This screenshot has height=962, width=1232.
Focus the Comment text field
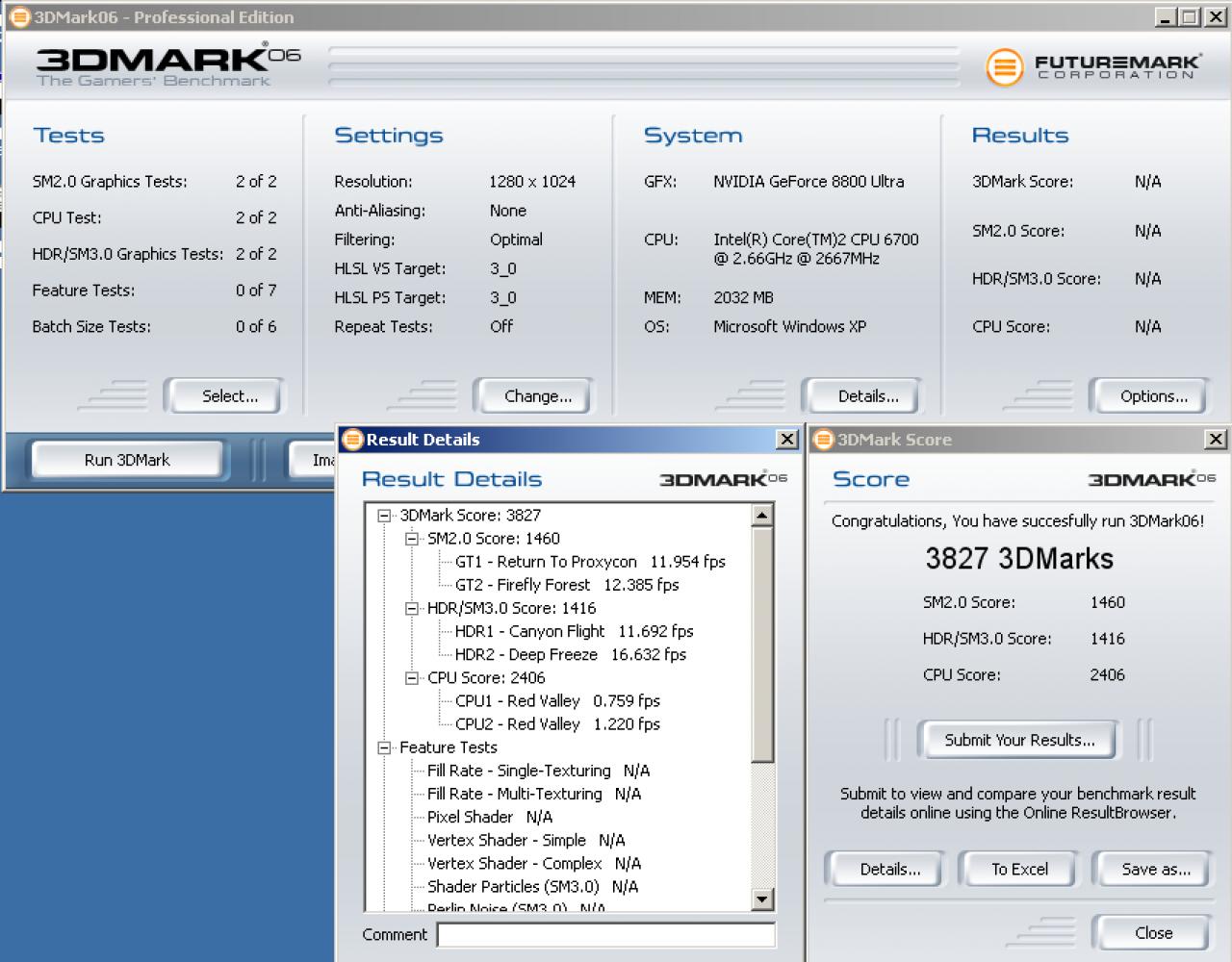(x=606, y=935)
